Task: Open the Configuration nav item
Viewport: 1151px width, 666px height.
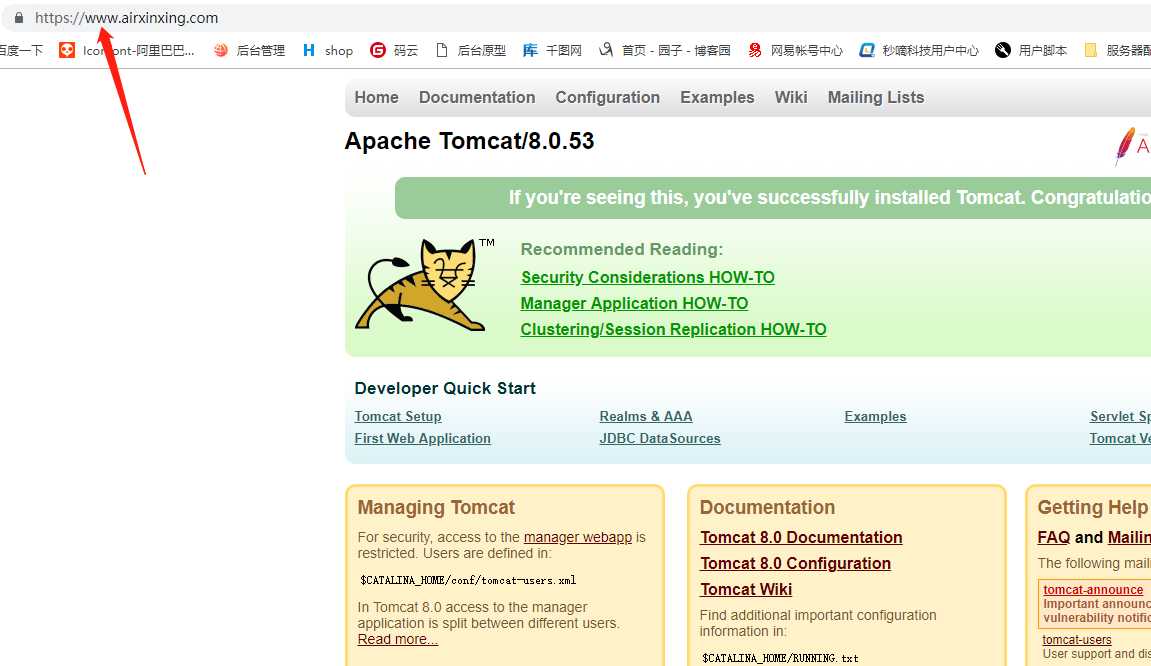Action: [608, 97]
